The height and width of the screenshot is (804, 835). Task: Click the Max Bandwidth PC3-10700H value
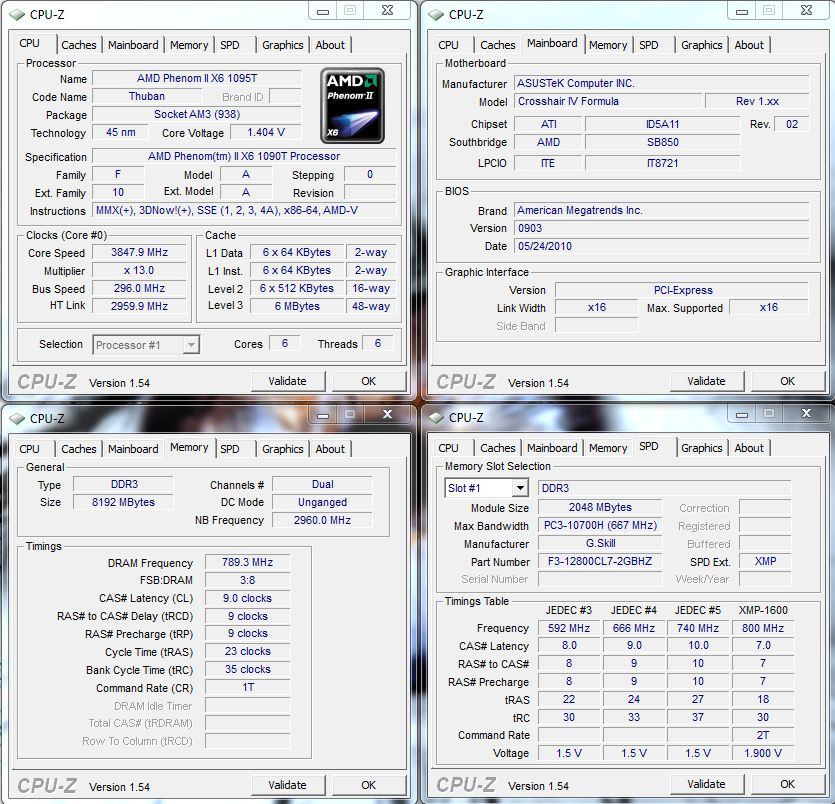point(600,526)
